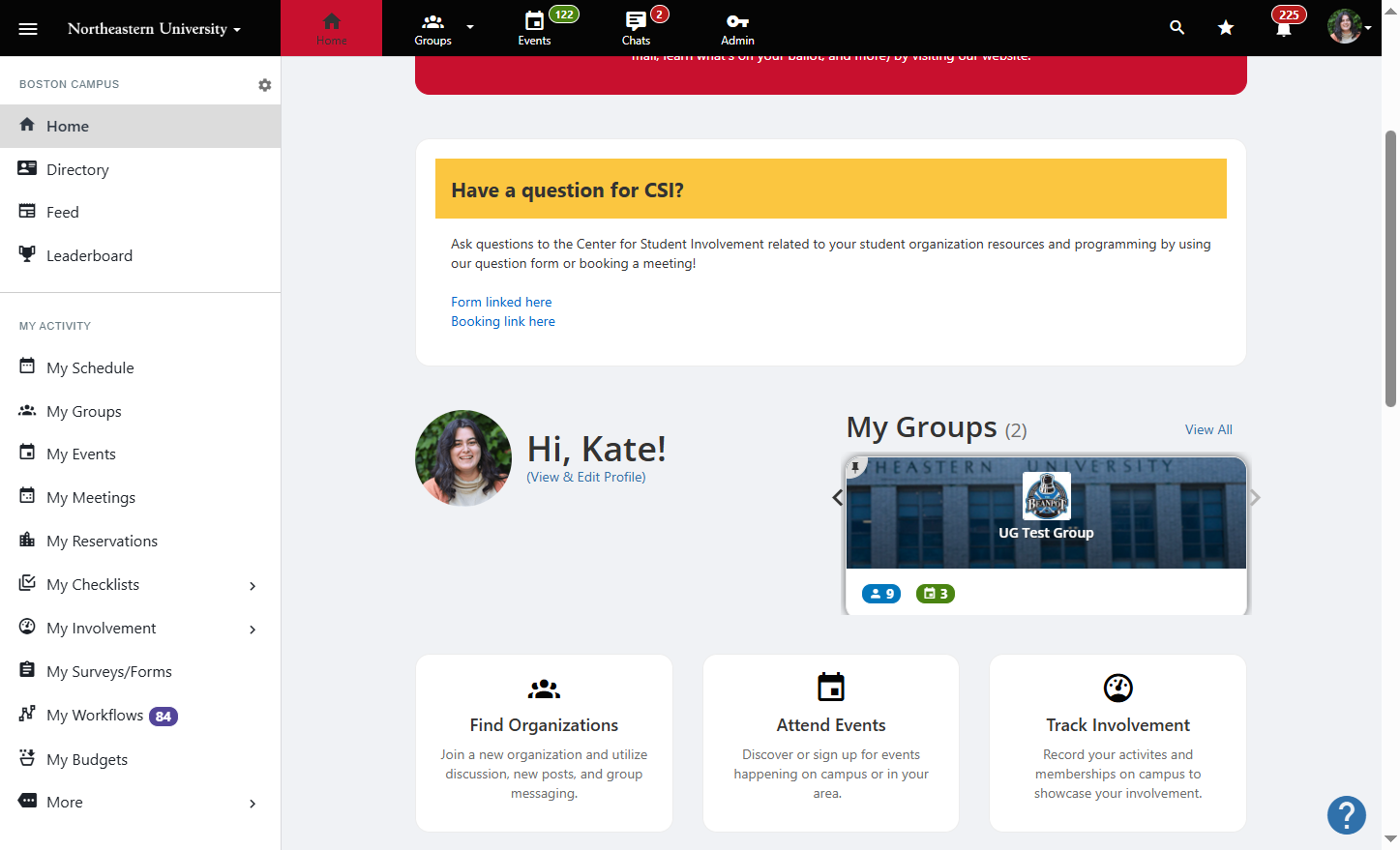This screenshot has height=850, width=1400.
Task: Click the Attend Events calendar icon
Action: click(831, 687)
